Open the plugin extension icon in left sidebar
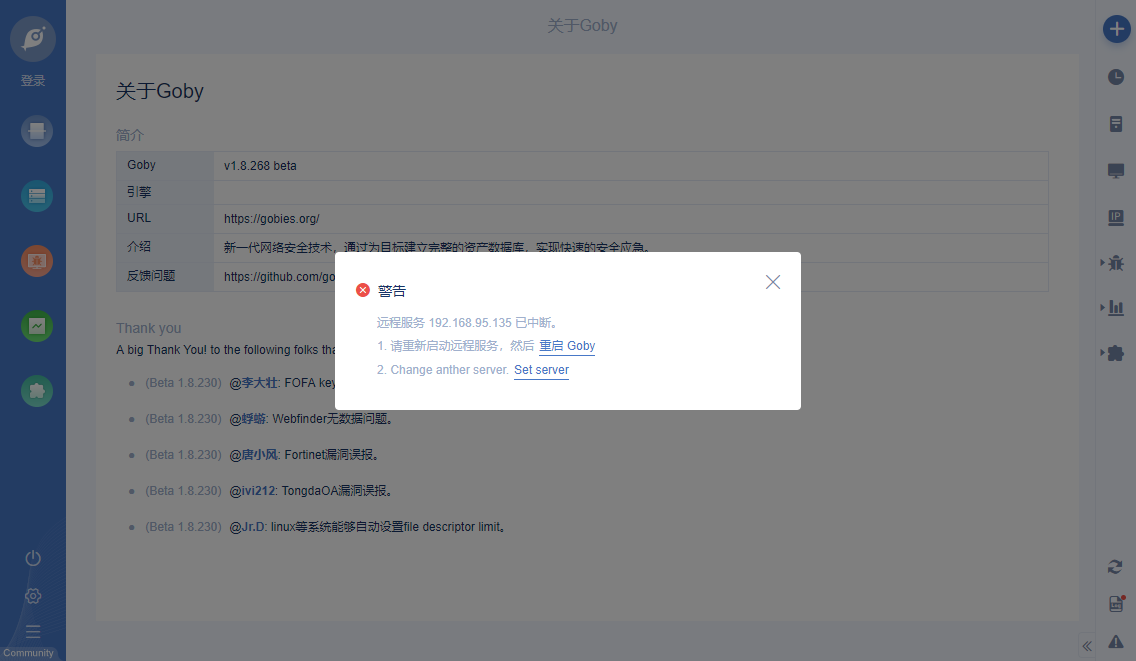The height and width of the screenshot is (661, 1136). pos(36,391)
